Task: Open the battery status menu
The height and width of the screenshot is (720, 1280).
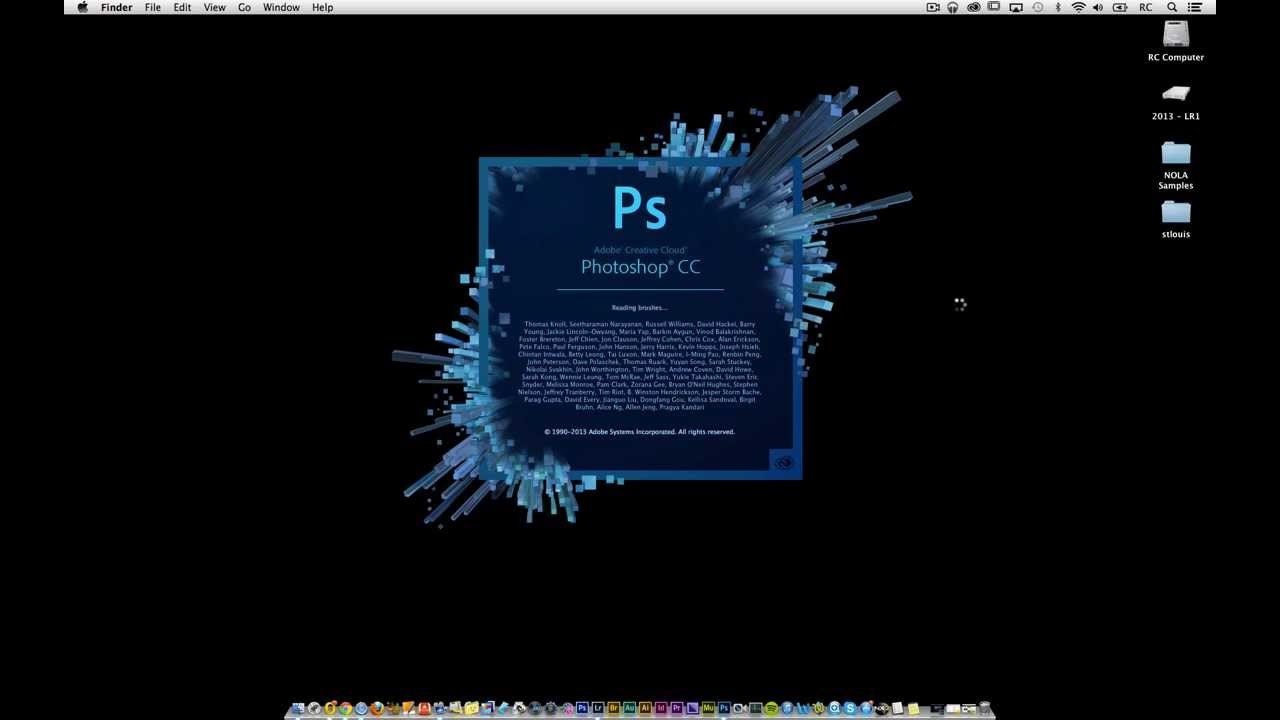Action: coord(1119,7)
